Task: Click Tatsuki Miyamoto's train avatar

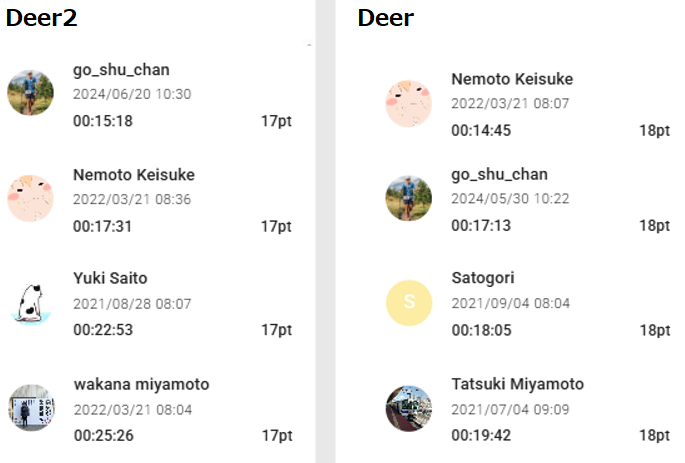Action: click(408, 408)
